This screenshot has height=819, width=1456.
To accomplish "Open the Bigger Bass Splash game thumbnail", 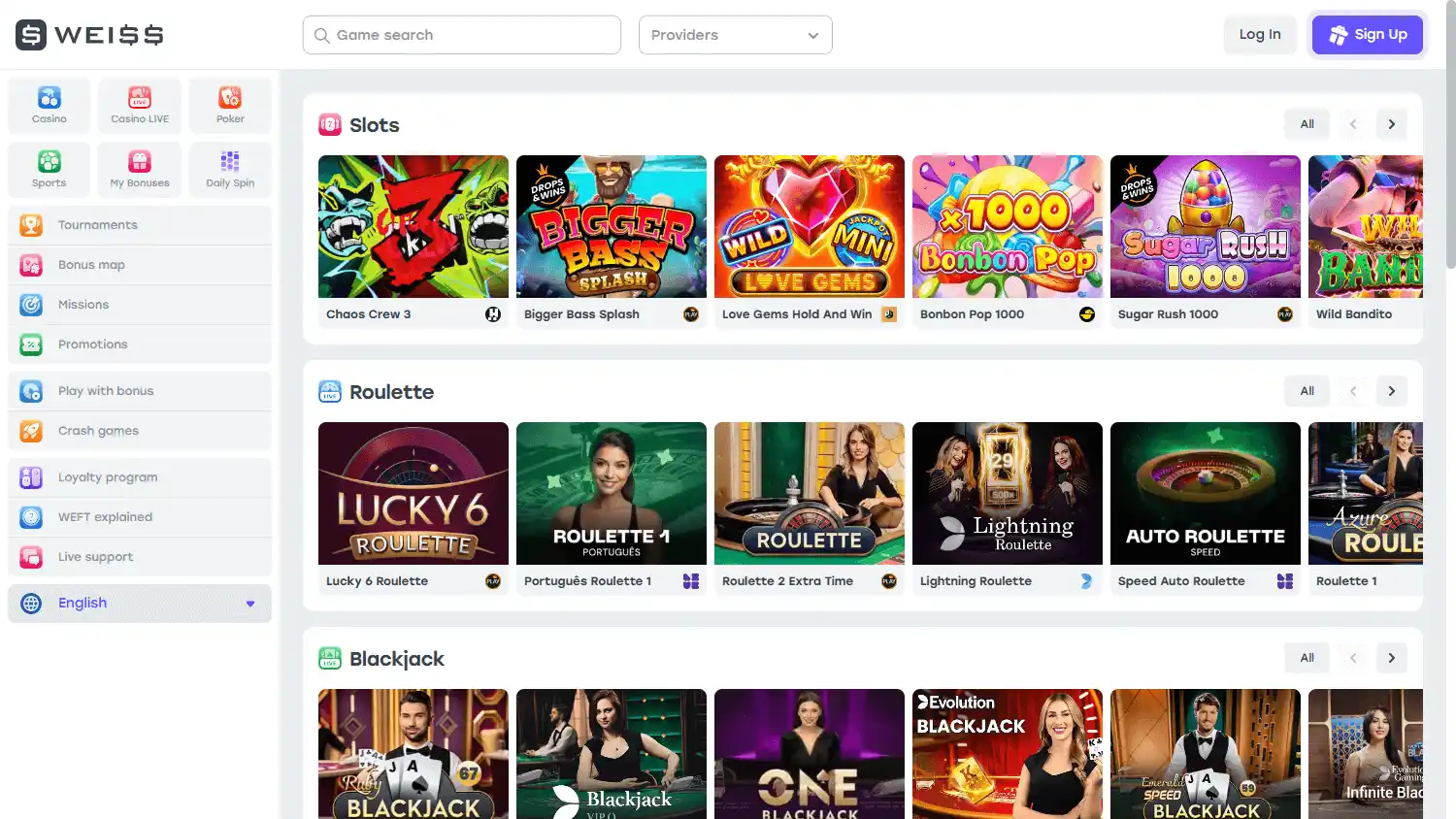I will coord(612,226).
